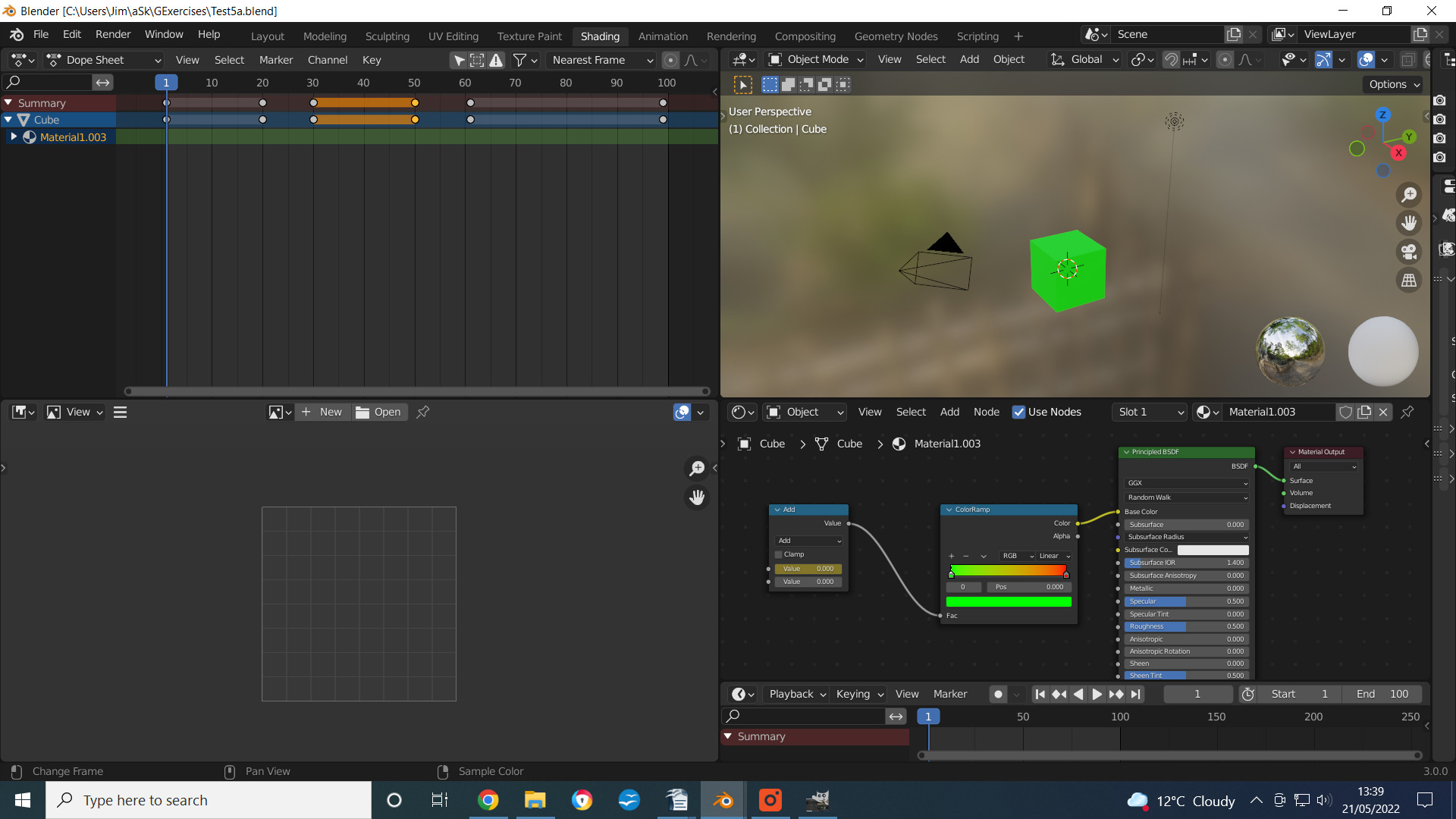
Task: Click the Roughness slider in Principled BSDF
Action: point(1187,626)
